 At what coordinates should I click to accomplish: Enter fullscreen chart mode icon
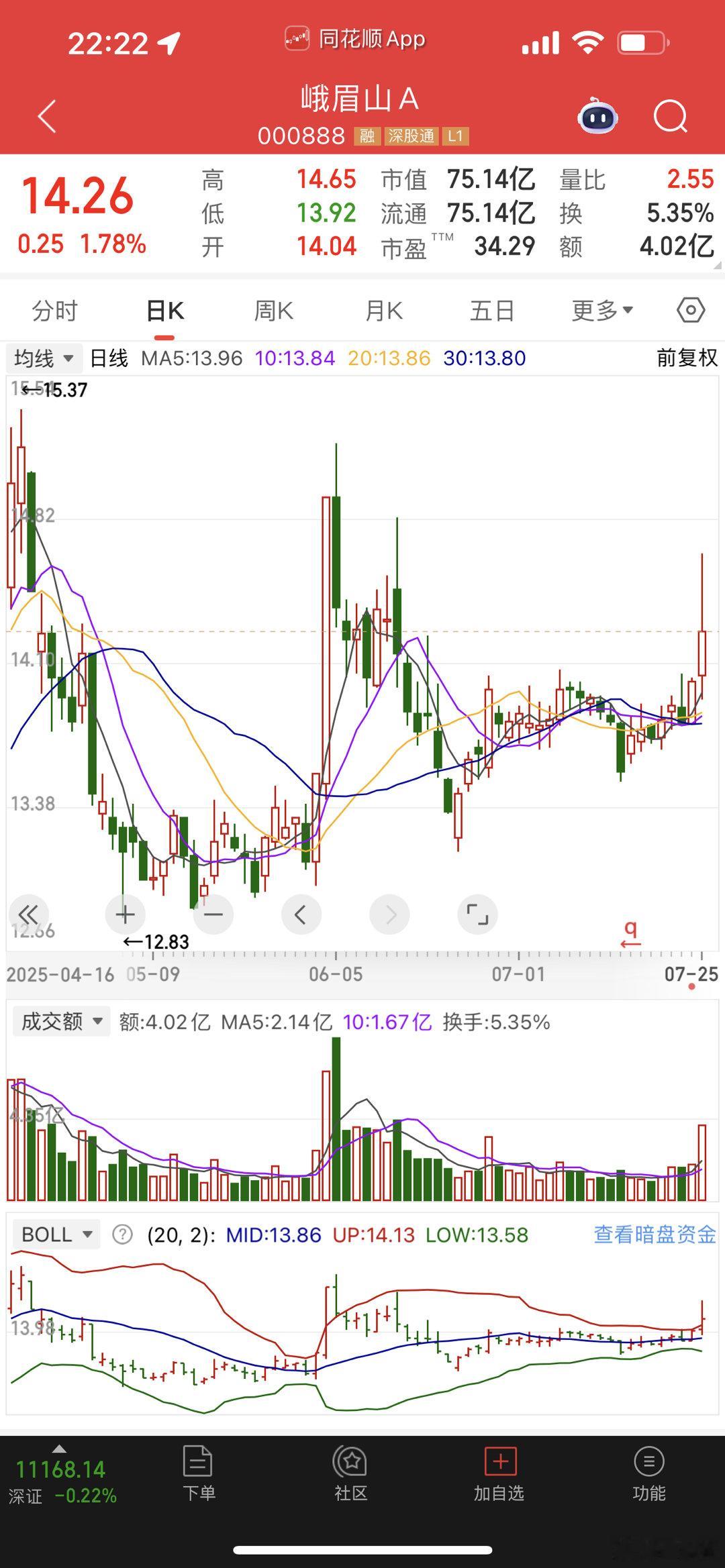[477, 914]
